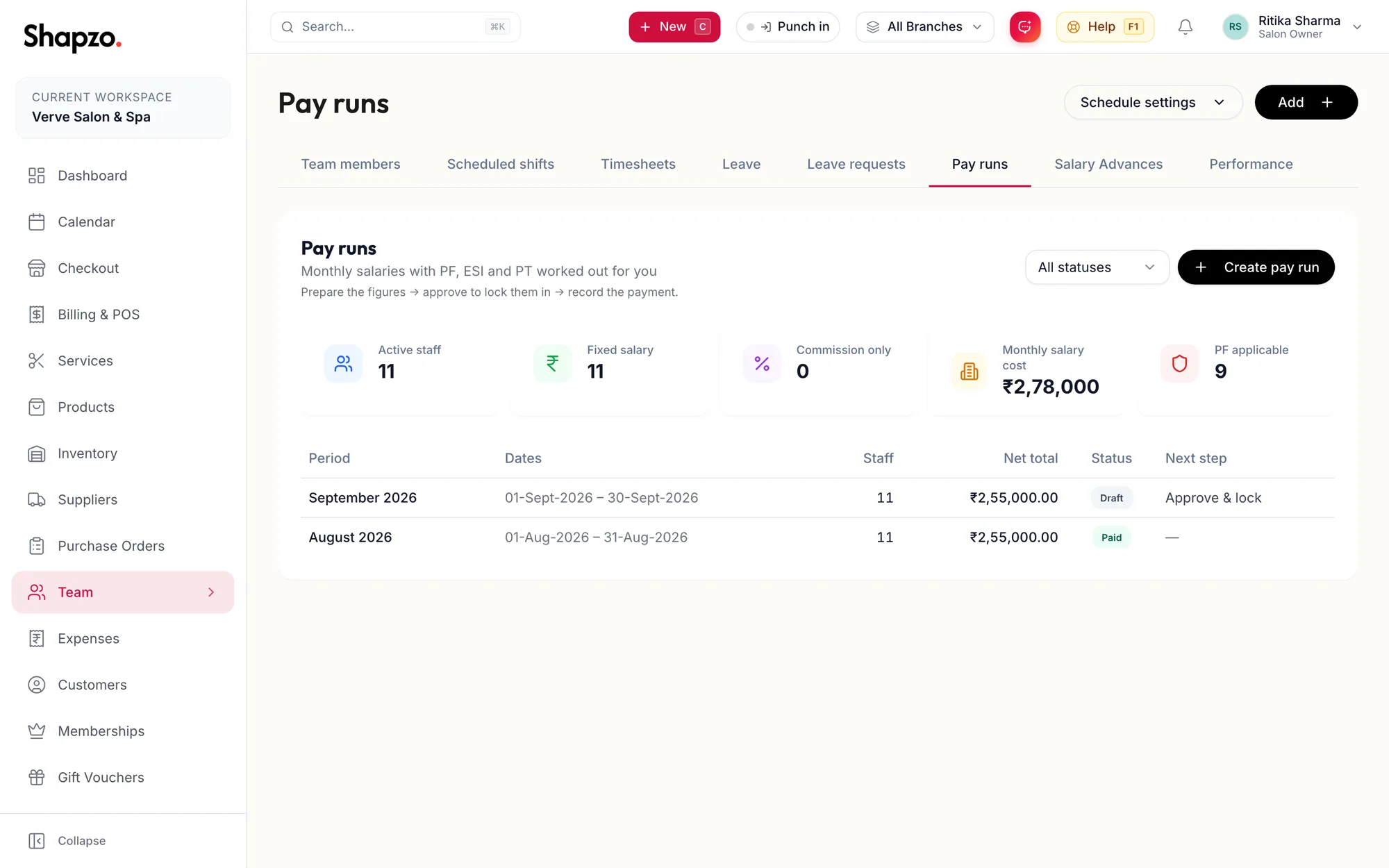Open the notifications bell
This screenshot has height=868, width=1389.
pyautogui.click(x=1186, y=27)
